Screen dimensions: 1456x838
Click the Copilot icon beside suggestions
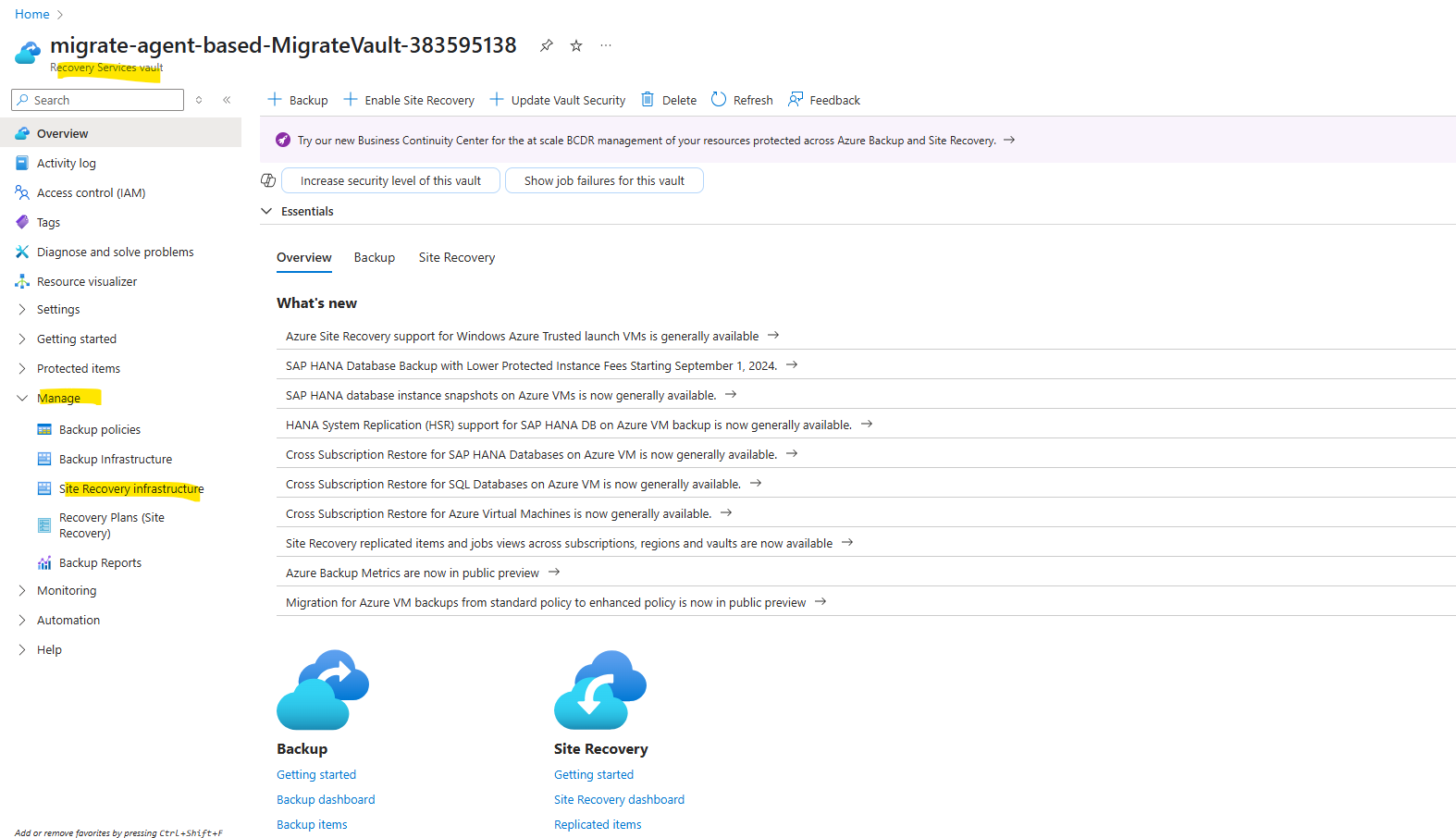(268, 180)
